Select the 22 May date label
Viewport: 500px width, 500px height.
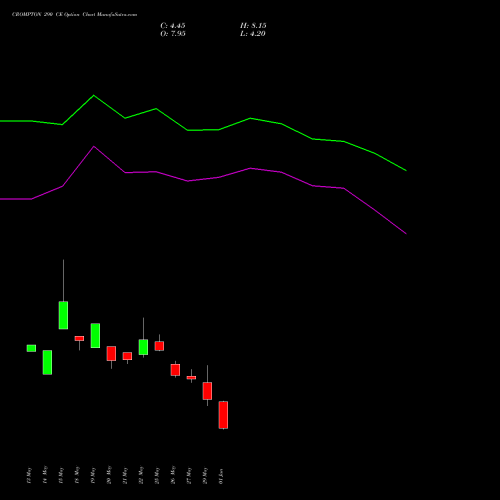coord(141,475)
